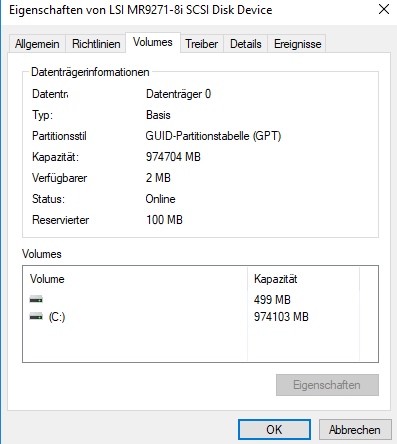Click the drive icon beside the C: volume

coord(36,316)
